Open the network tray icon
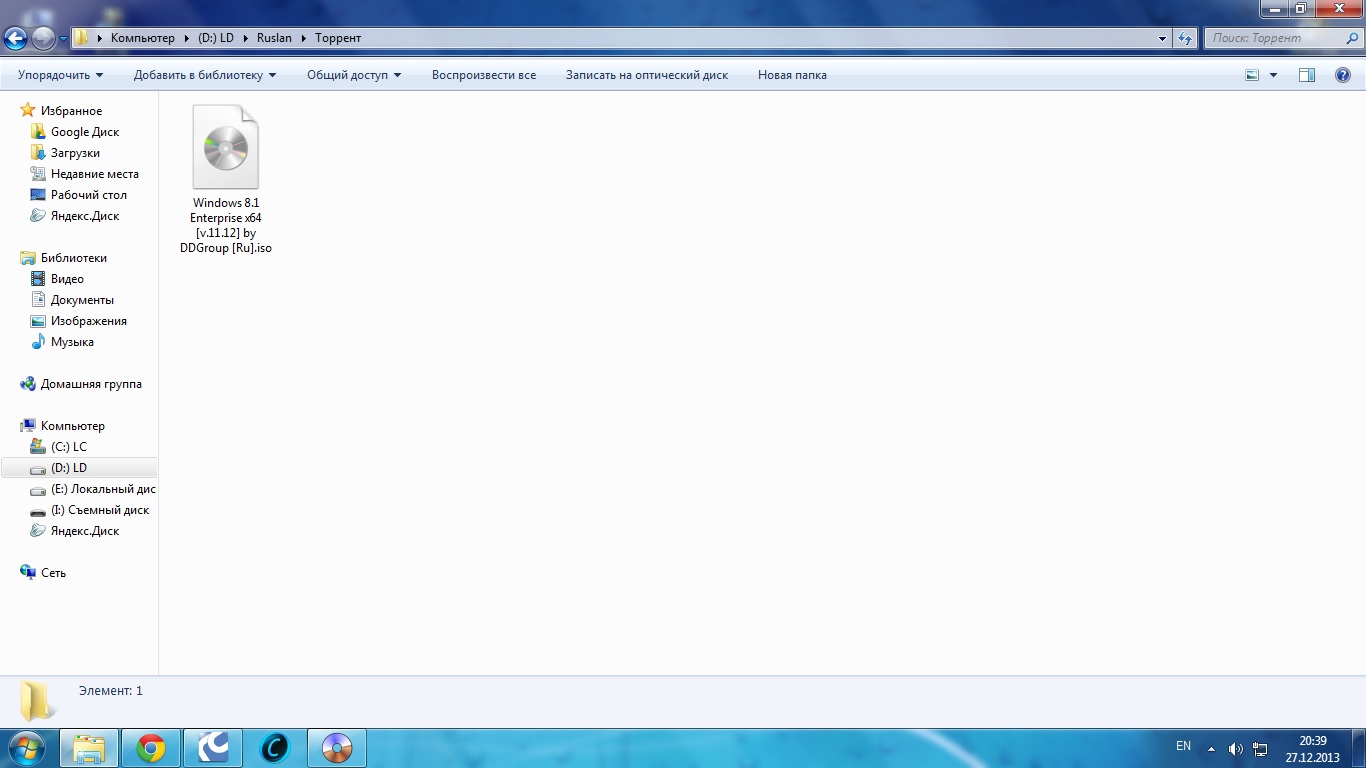Image resolution: width=1366 pixels, height=768 pixels. pos(1261,748)
